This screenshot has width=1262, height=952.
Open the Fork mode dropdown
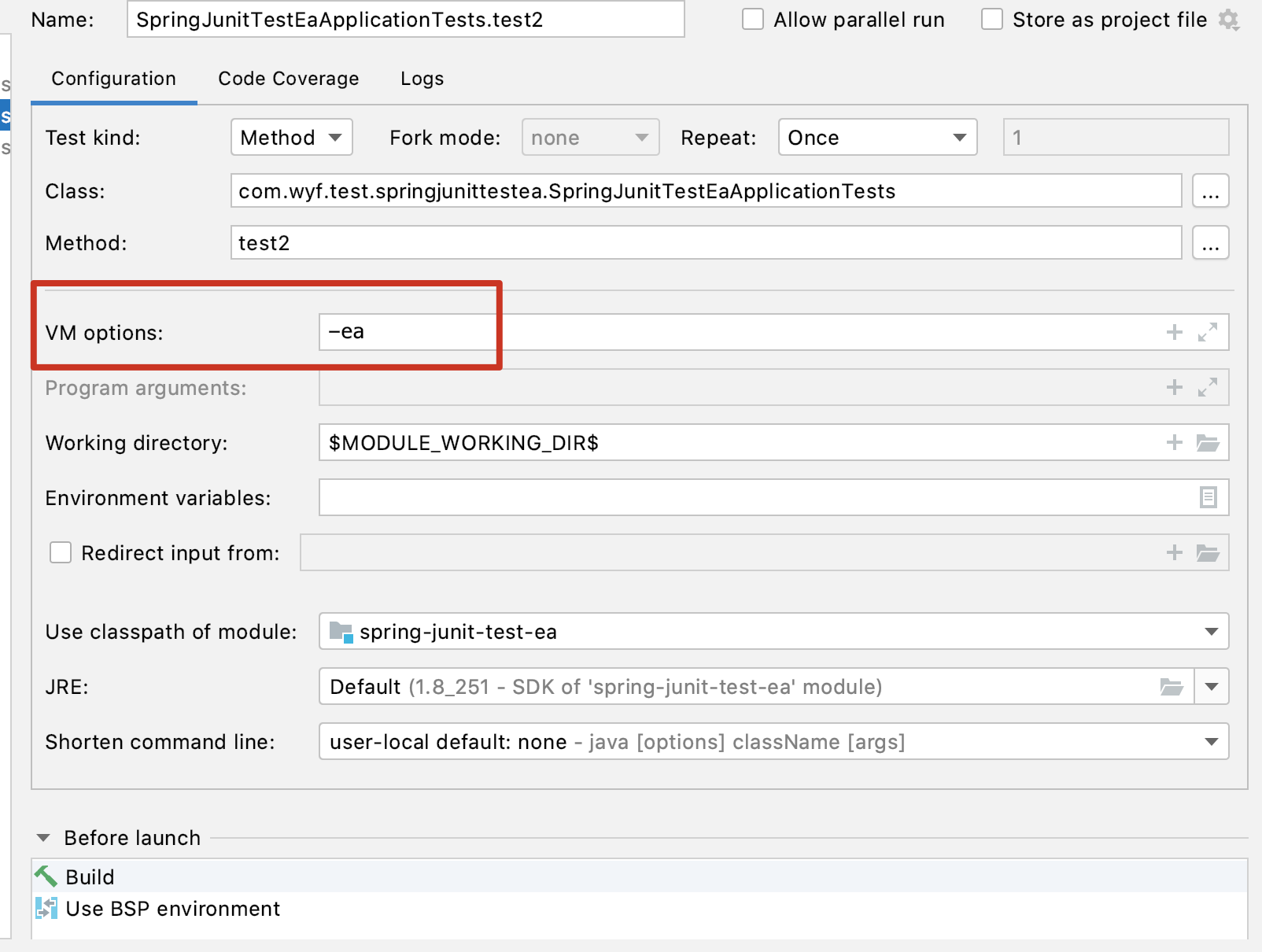(590, 138)
